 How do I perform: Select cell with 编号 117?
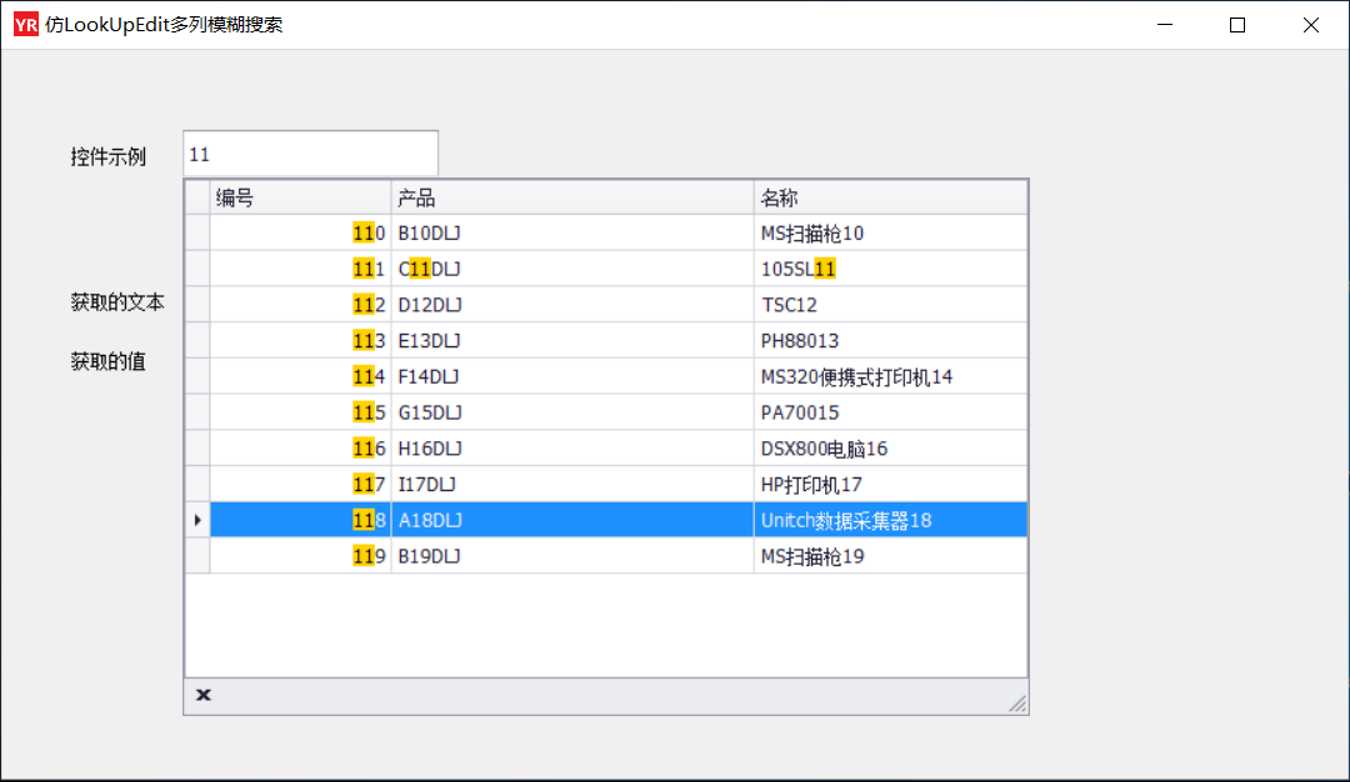pos(300,485)
